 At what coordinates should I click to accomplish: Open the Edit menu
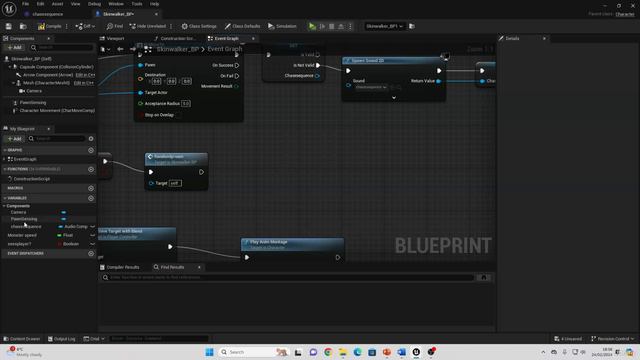pos(40,4)
